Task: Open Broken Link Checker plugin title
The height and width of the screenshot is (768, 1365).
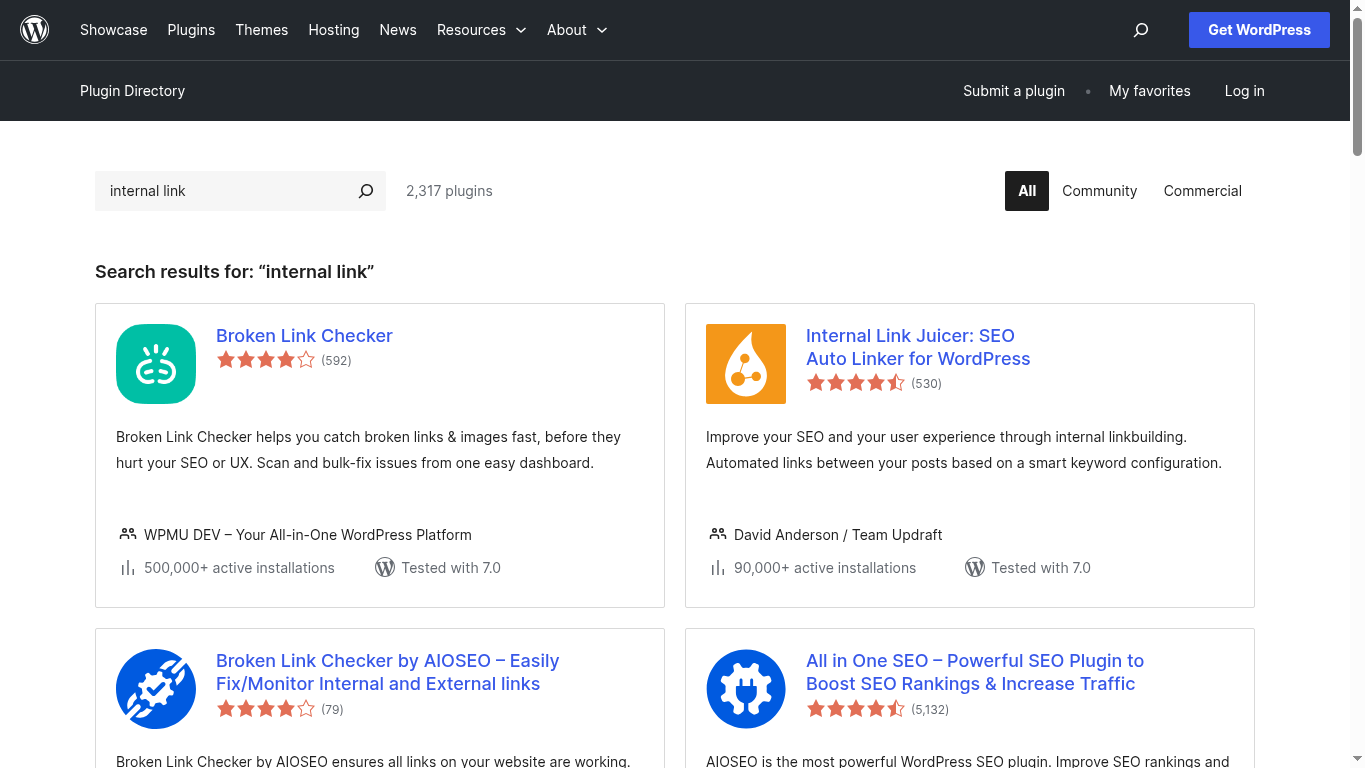Action: (x=304, y=336)
